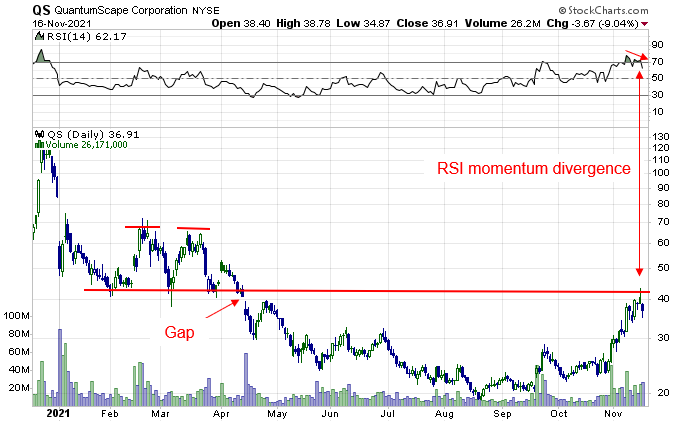Click the Apr label on time axis
683x426 pixels.
tap(221, 414)
